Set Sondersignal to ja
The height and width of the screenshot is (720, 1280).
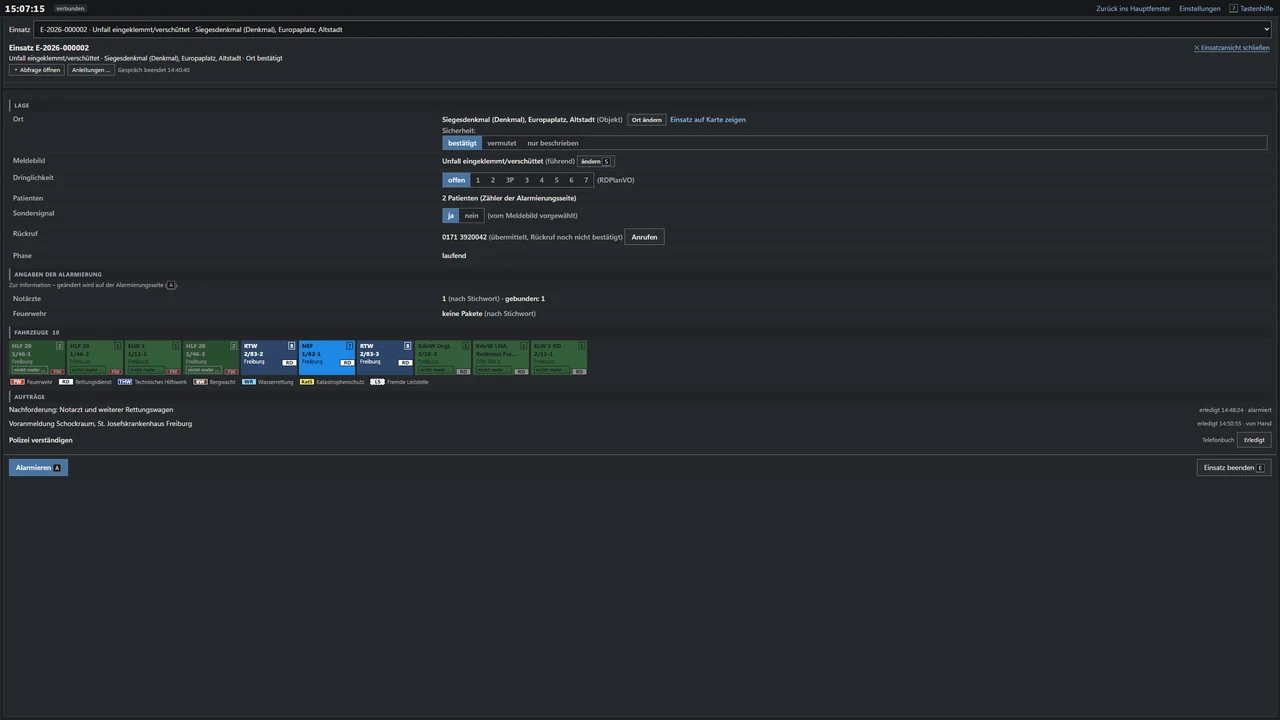pos(451,216)
